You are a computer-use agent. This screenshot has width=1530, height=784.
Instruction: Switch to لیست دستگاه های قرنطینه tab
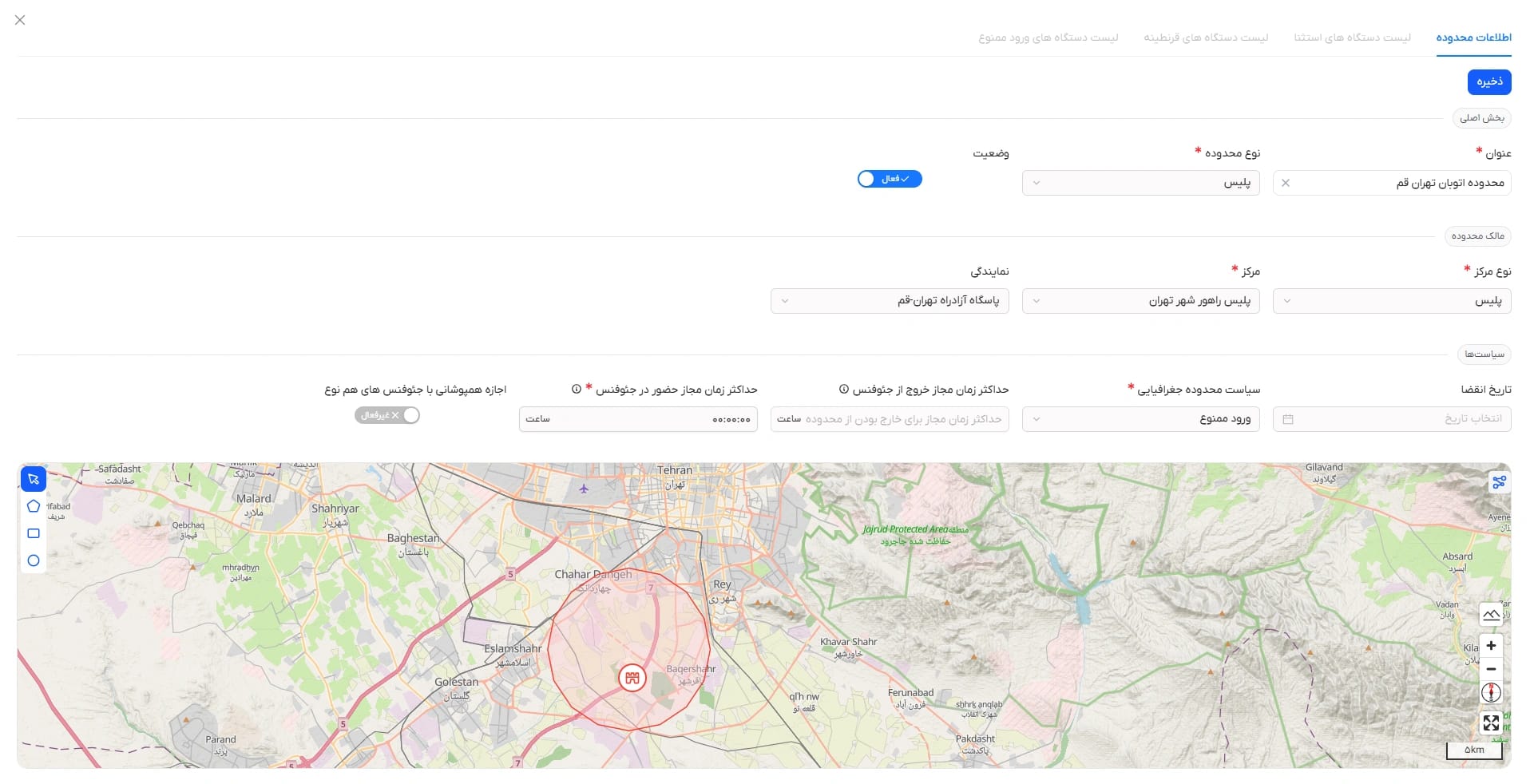click(x=1206, y=38)
